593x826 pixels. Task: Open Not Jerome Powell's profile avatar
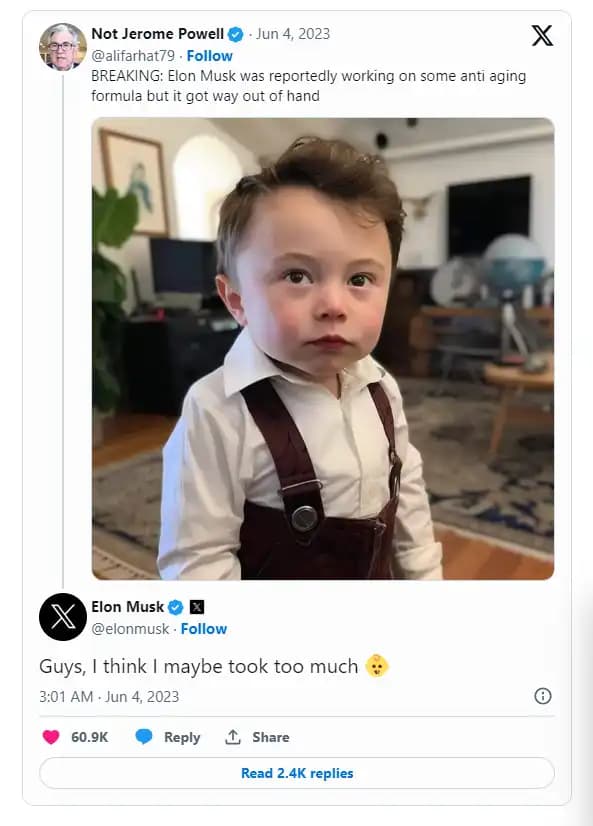click(63, 46)
